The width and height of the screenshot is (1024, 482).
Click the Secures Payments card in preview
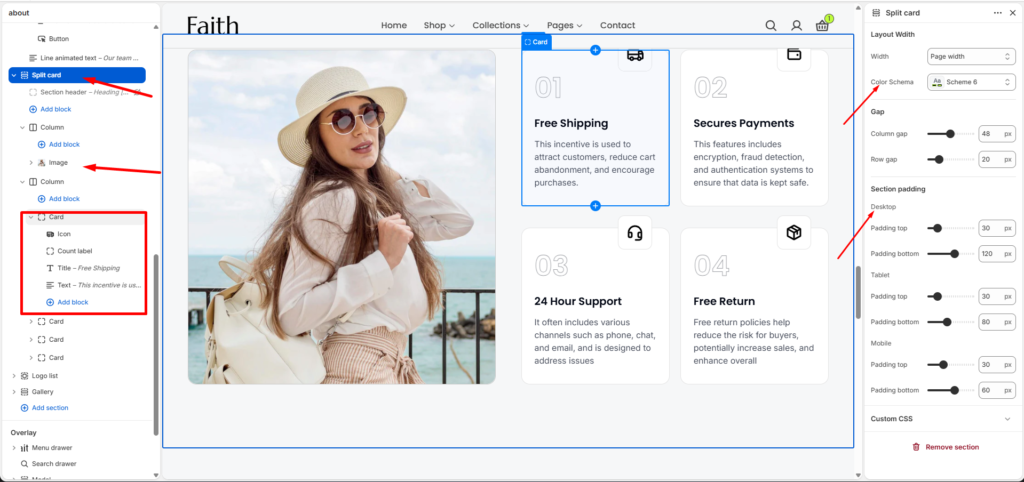[x=754, y=128]
